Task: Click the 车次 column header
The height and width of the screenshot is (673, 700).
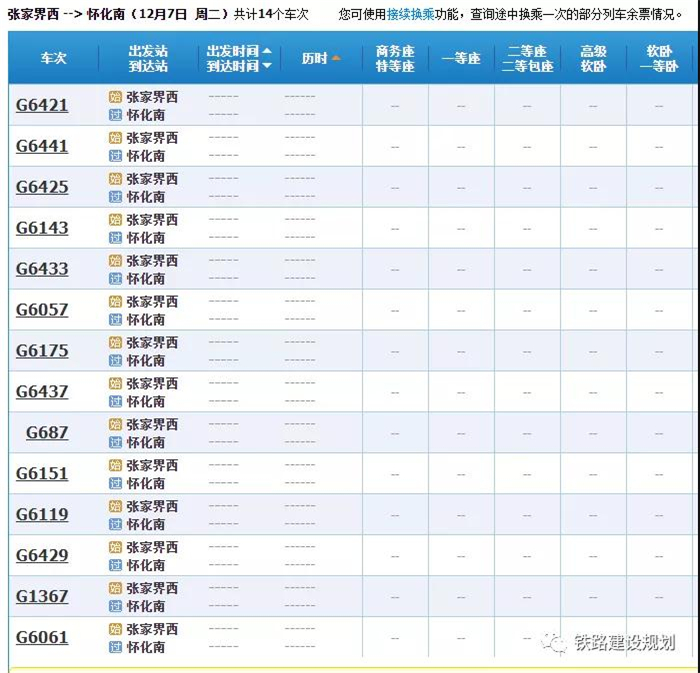Action: pyautogui.click(x=54, y=58)
